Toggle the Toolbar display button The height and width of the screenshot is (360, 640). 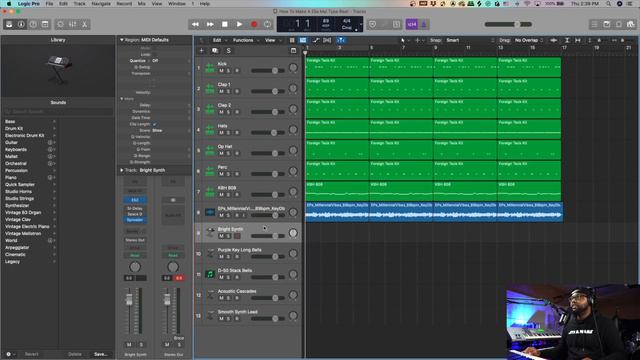(45, 24)
